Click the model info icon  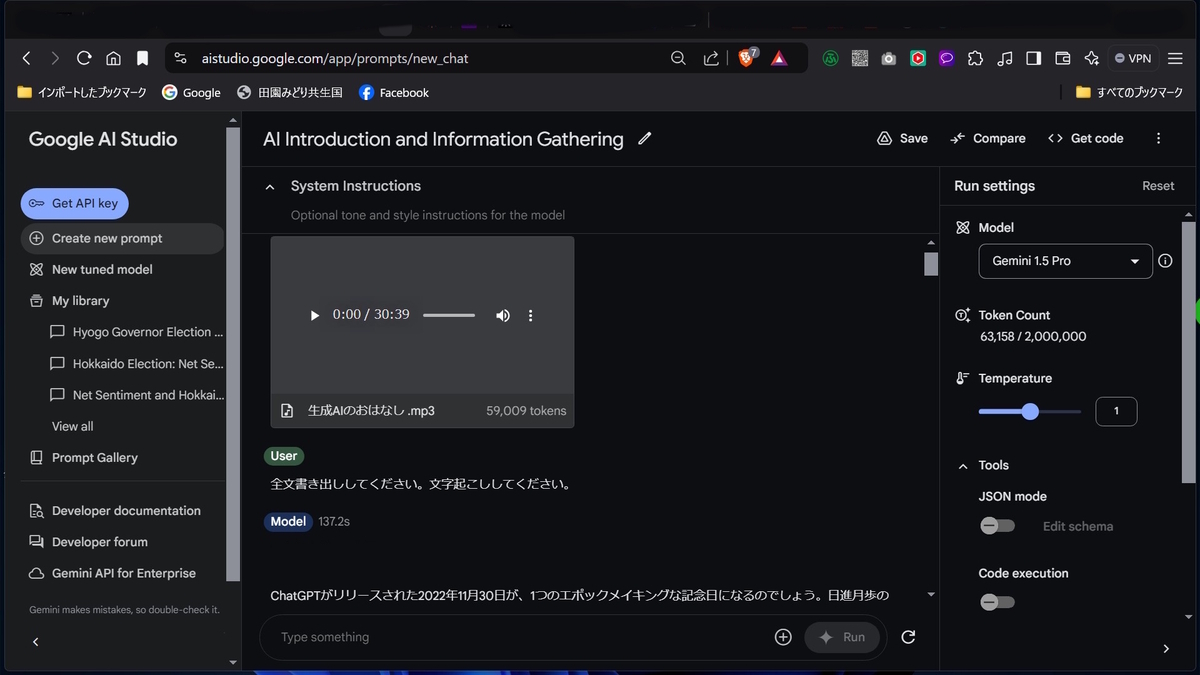(1165, 261)
